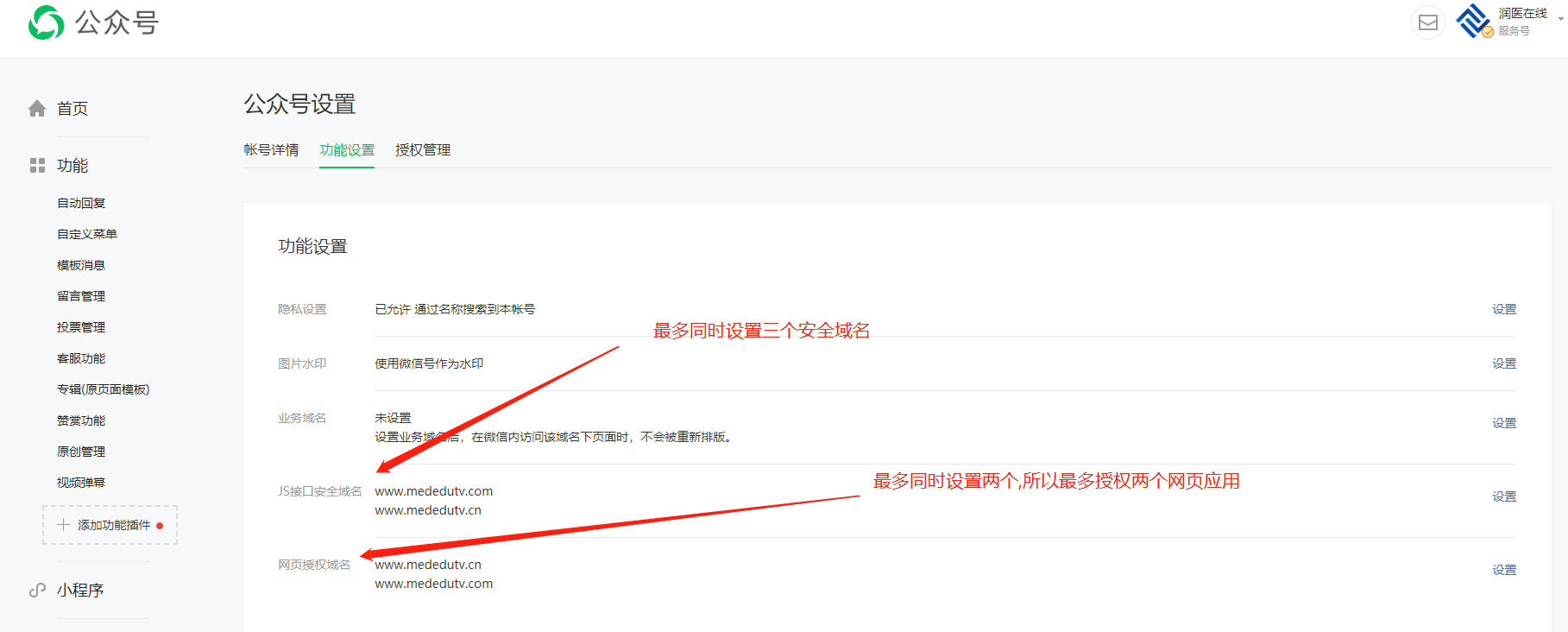Click the 公众号设置 page heading
The height and width of the screenshot is (632, 1568).
coord(299,104)
